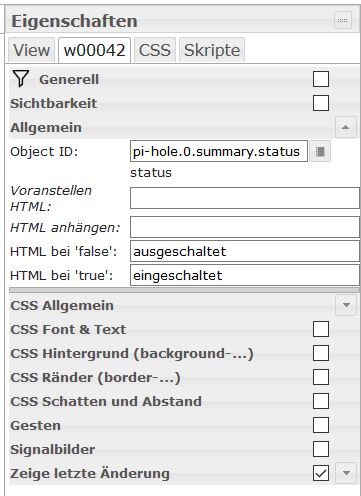The width and height of the screenshot is (361, 496).
Task: Enable the CSS Schatten und Abstand checkbox
Action: tap(321, 401)
